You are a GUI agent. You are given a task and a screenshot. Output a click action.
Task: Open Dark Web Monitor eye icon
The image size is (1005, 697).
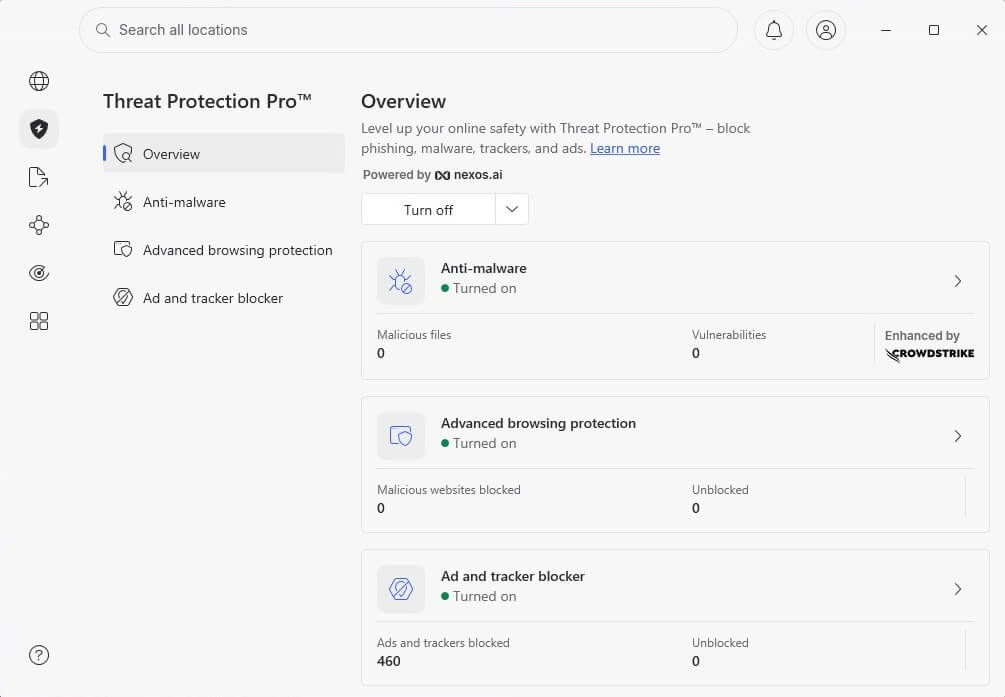click(x=38, y=272)
